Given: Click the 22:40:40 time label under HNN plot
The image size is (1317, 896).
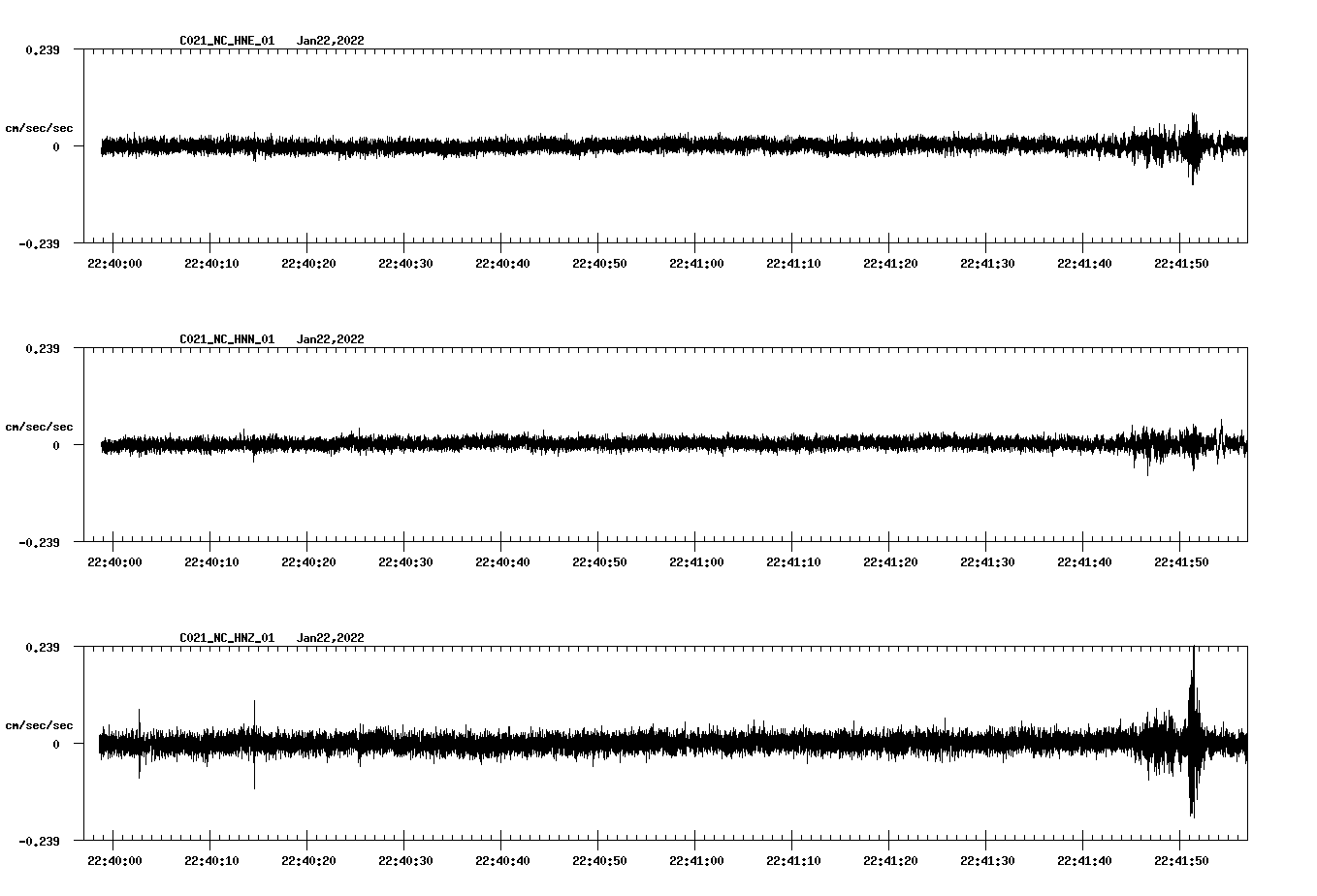Looking at the screenshot, I should click(502, 562).
